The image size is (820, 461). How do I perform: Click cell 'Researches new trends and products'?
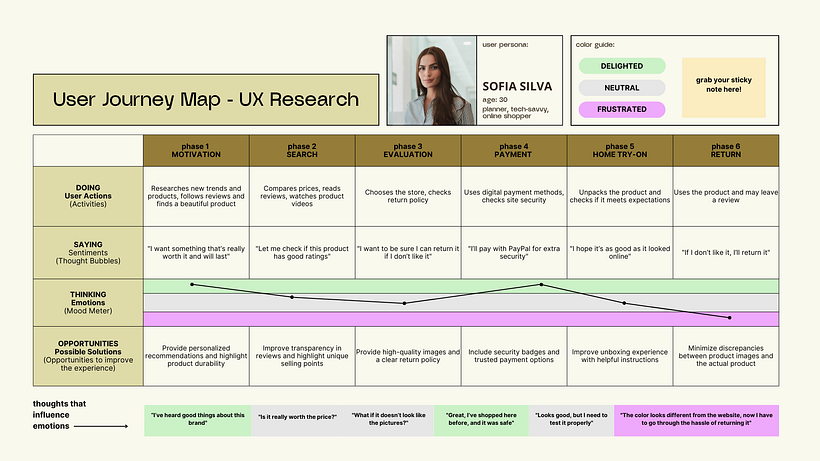pyautogui.click(x=196, y=196)
